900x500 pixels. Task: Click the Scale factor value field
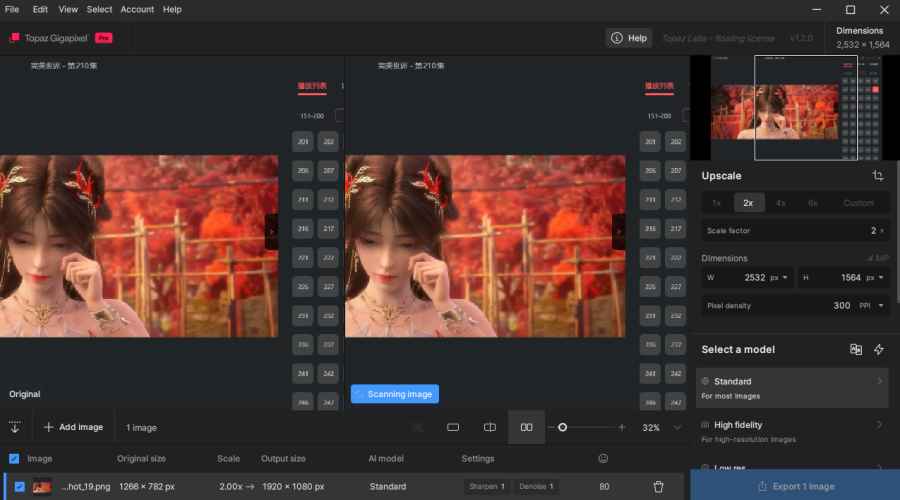click(x=795, y=230)
